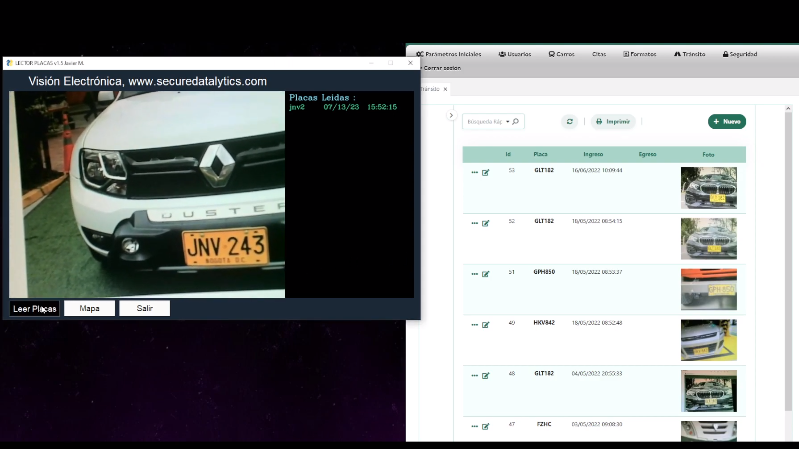This screenshot has width=799, height=449.
Task: Open the Usuarios menu
Action: [x=515, y=54]
